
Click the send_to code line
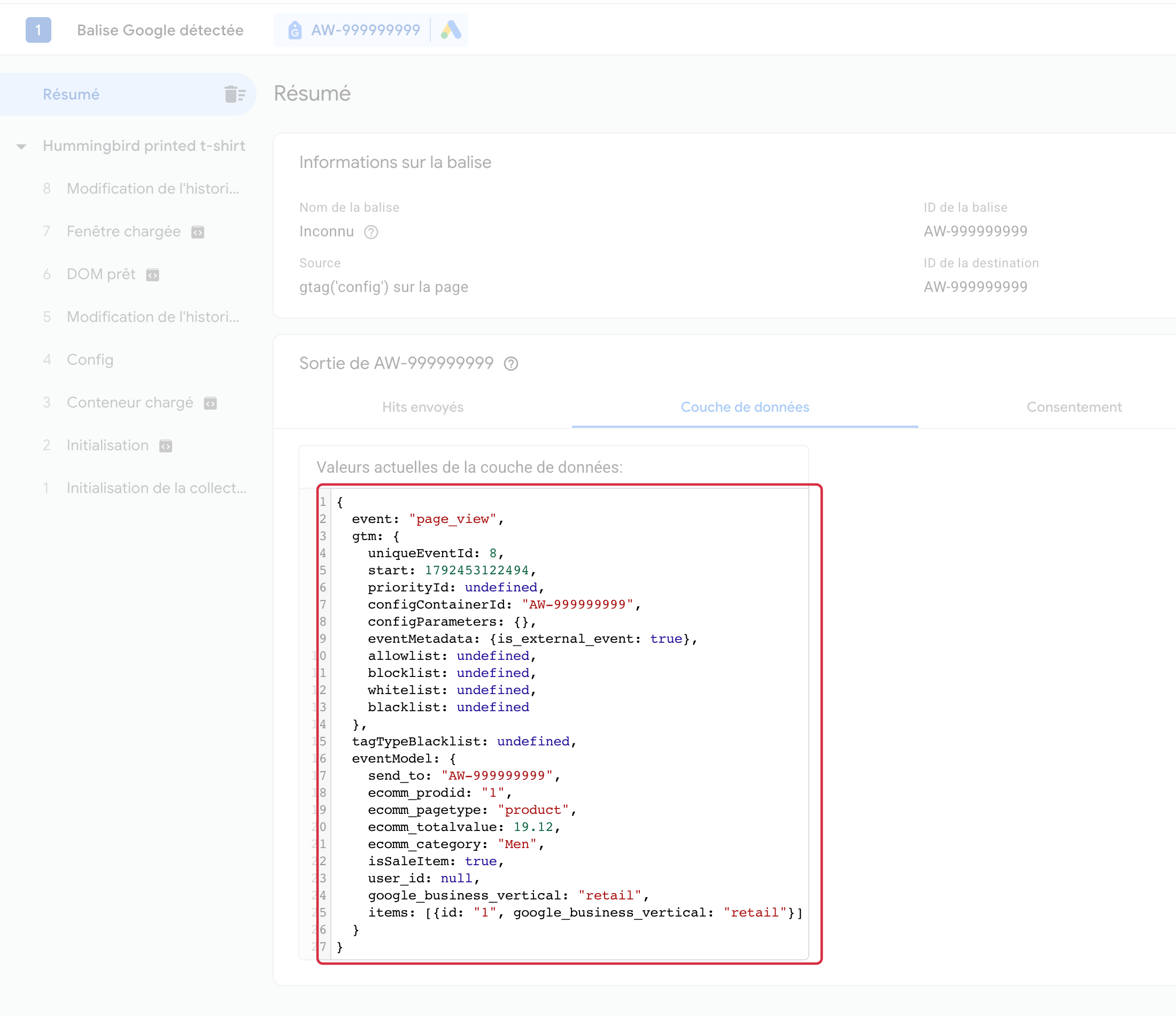pyautogui.click(x=465, y=776)
